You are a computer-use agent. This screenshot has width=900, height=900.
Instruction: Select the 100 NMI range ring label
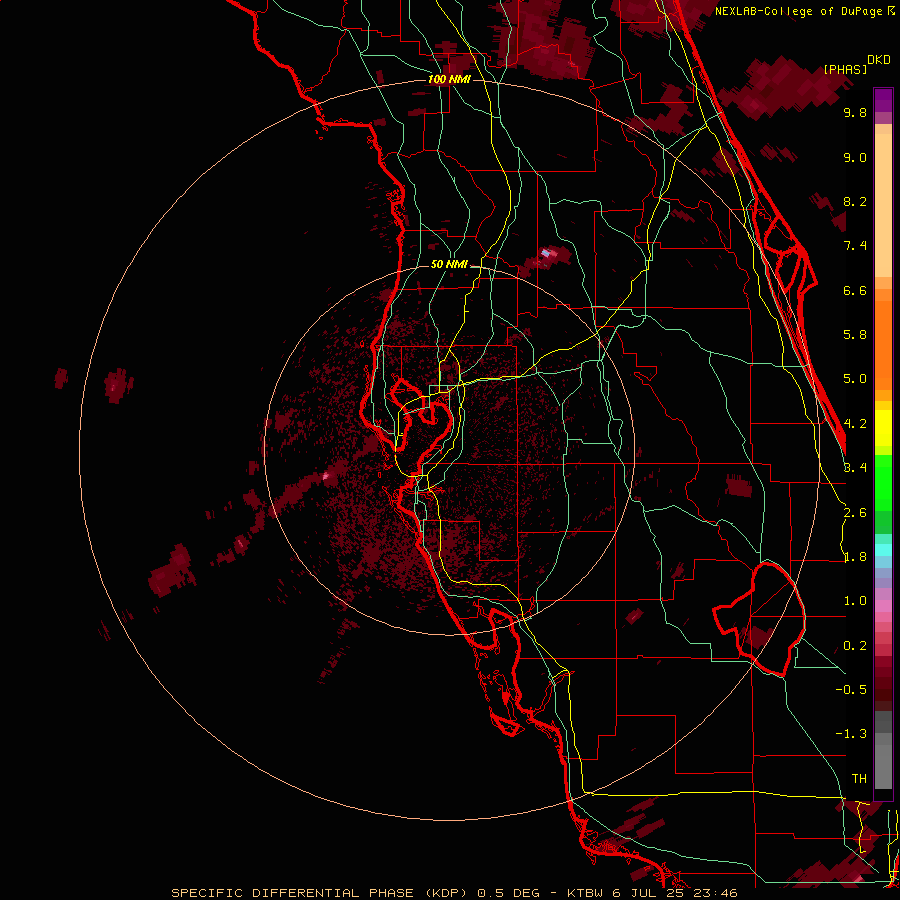[449, 79]
